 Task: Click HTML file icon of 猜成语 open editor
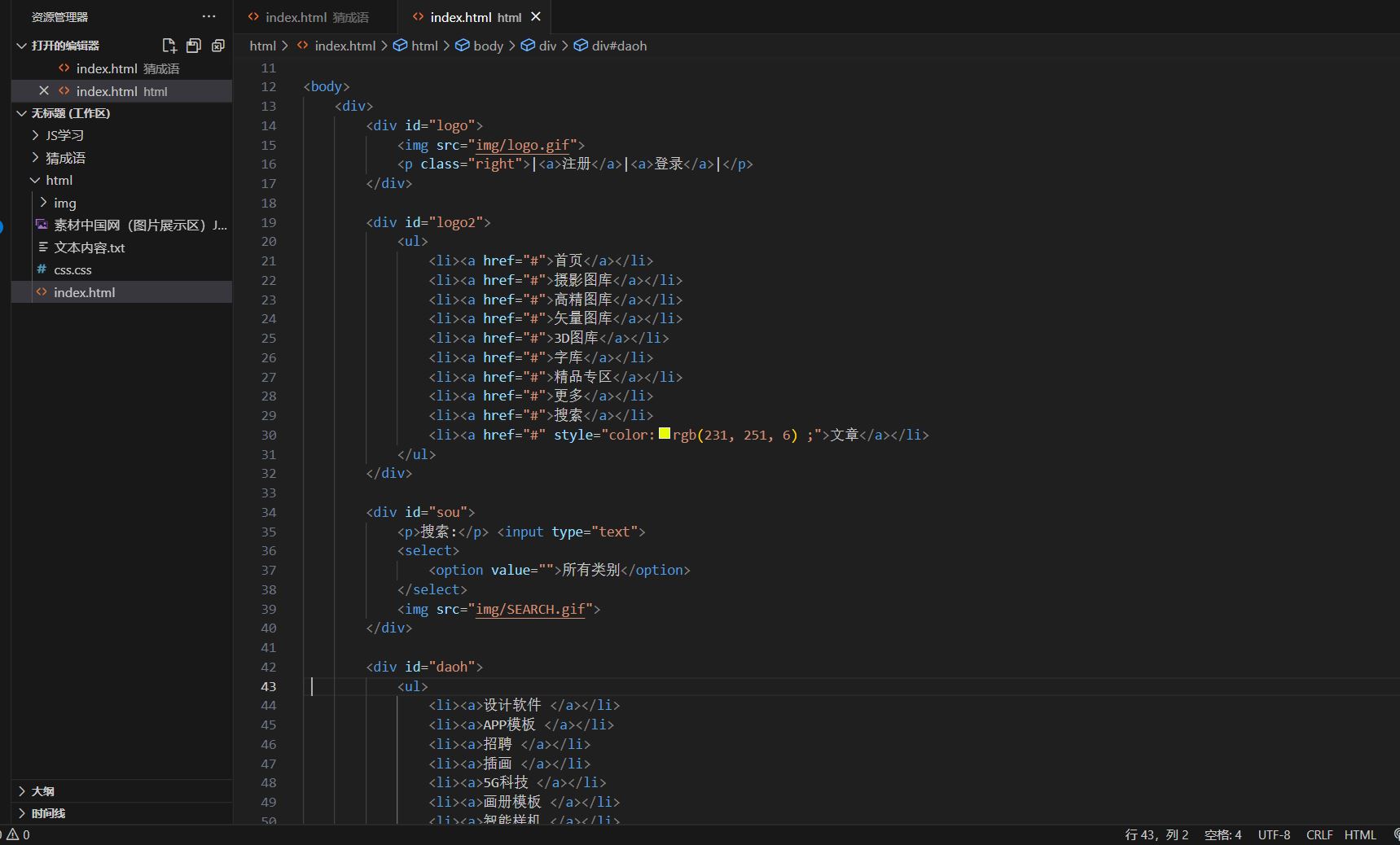click(x=64, y=68)
